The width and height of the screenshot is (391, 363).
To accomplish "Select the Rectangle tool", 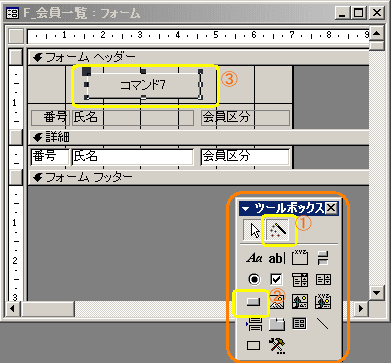I will 253,345.
